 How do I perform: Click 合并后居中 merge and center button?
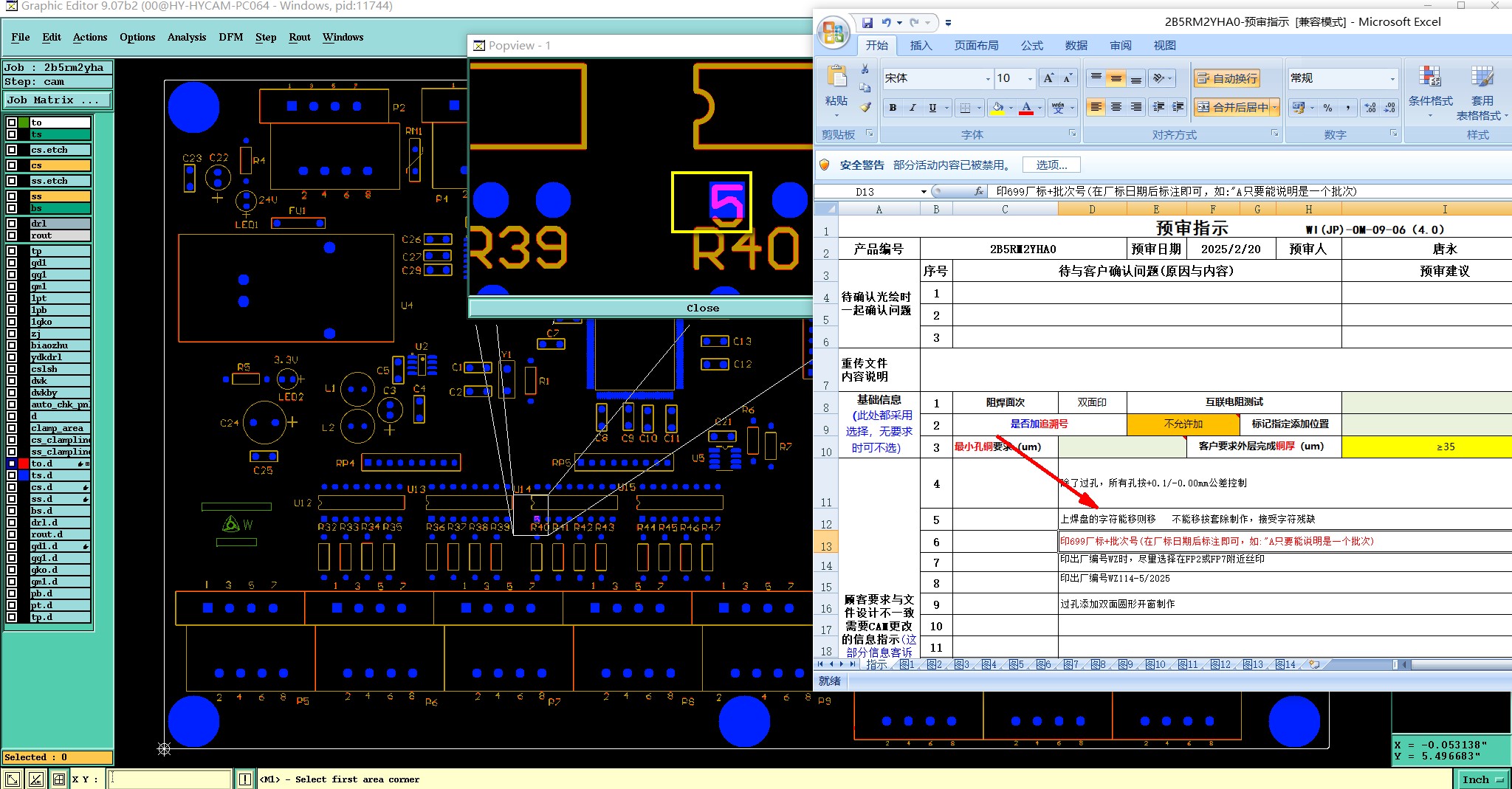pyautogui.click(x=1233, y=108)
